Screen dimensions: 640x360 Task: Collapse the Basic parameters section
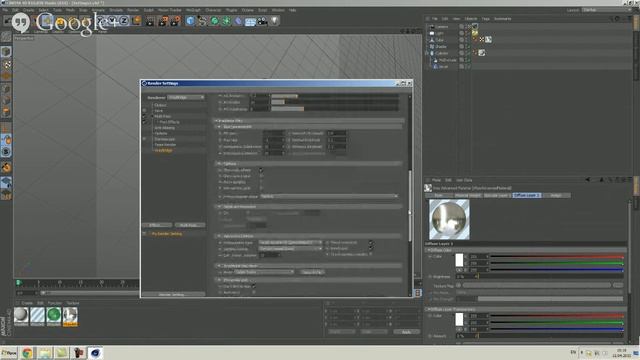[x=219, y=127]
